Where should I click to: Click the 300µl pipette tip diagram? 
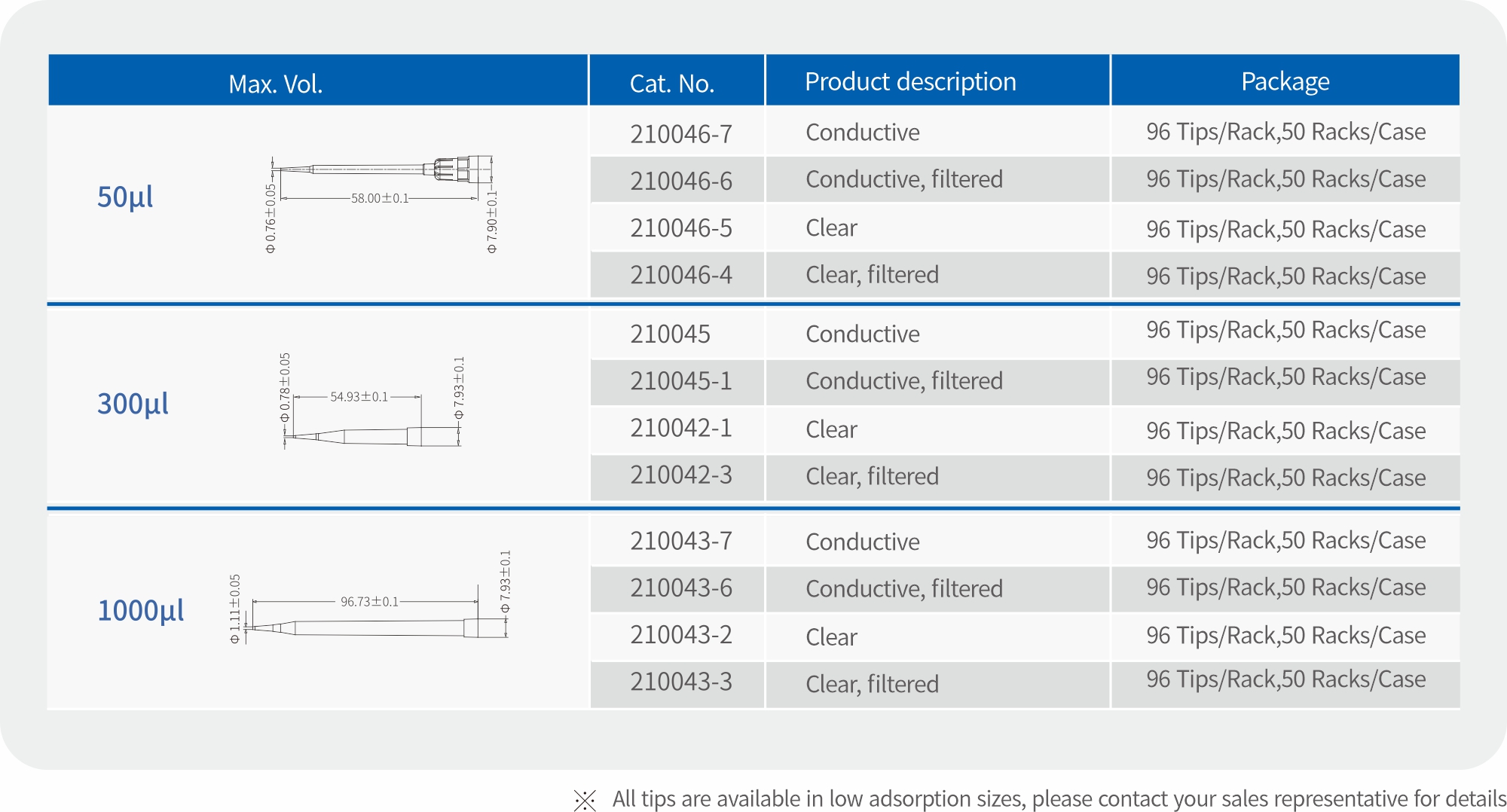(372, 402)
